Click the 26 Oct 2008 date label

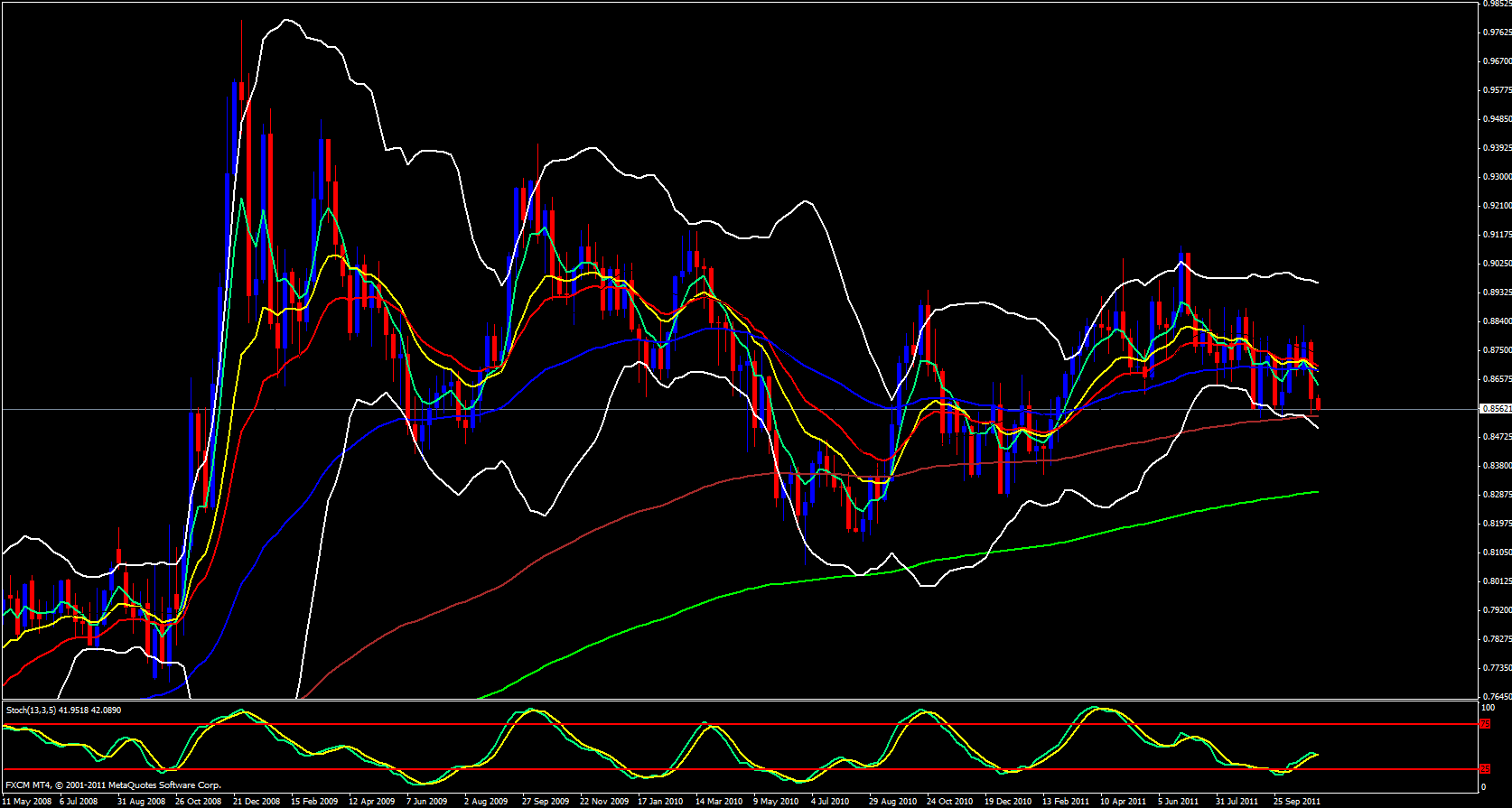click(199, 802)
